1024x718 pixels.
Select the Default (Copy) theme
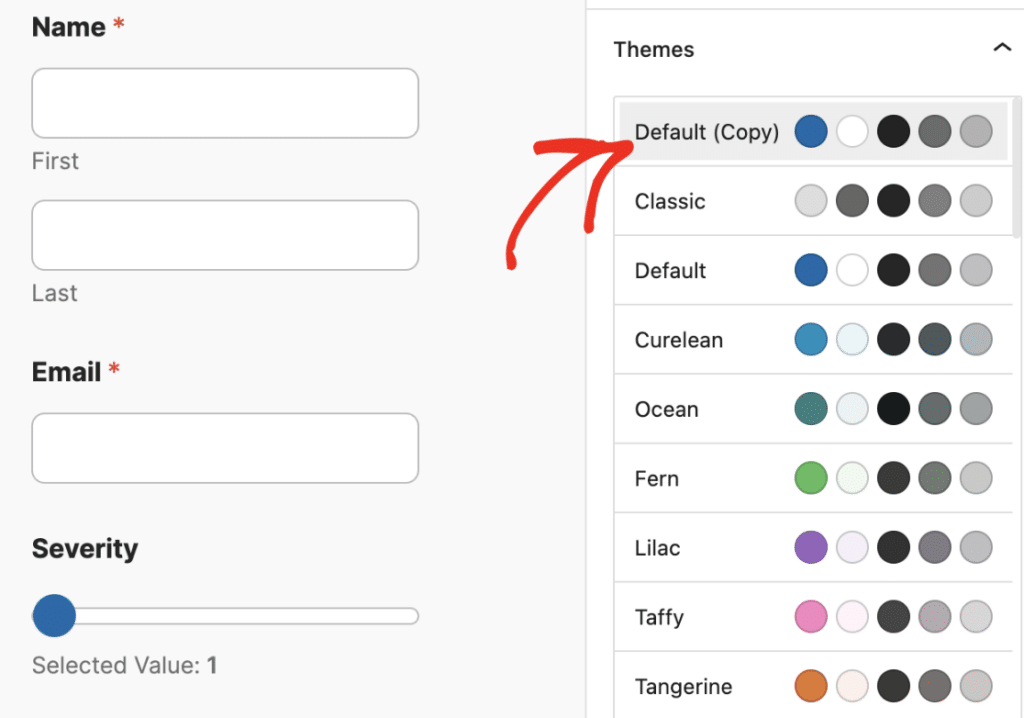tap(706, 132)
